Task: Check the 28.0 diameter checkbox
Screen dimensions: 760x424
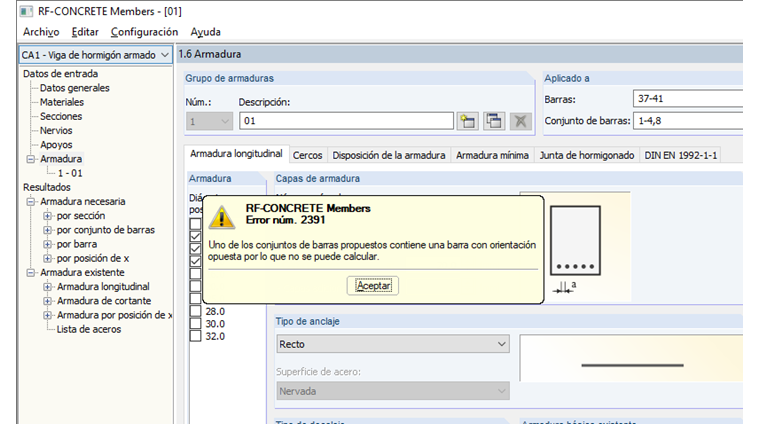Action: coord(195,311)
